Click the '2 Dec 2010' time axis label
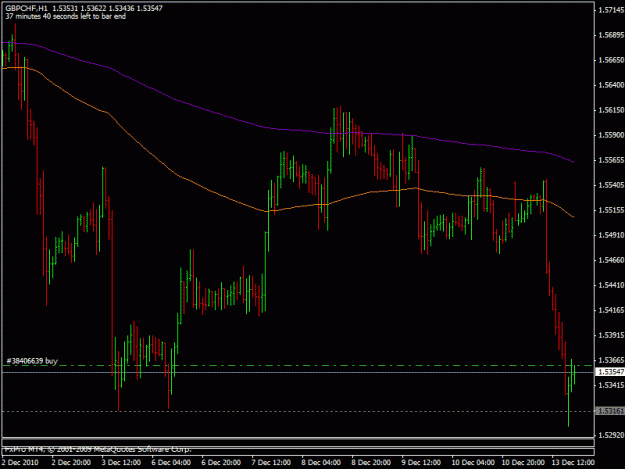This screenshot has height=469, width=625. click(20, 463)
